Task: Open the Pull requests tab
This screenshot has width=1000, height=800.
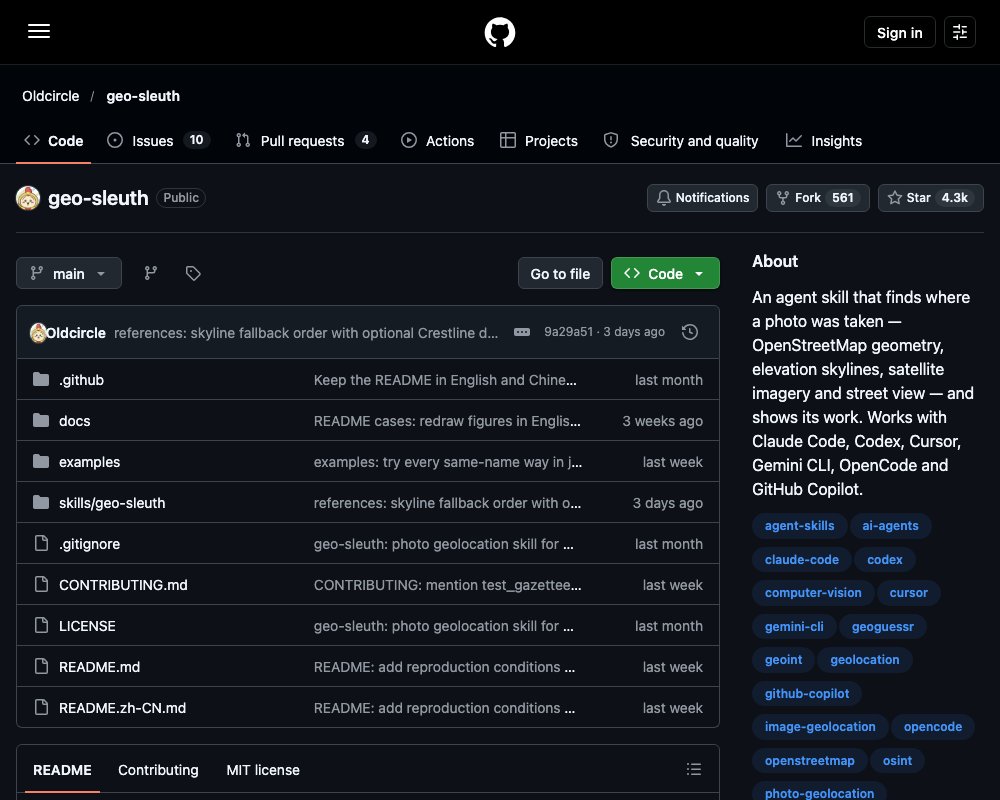Action: pyautogui.click(x=305, y=140)
